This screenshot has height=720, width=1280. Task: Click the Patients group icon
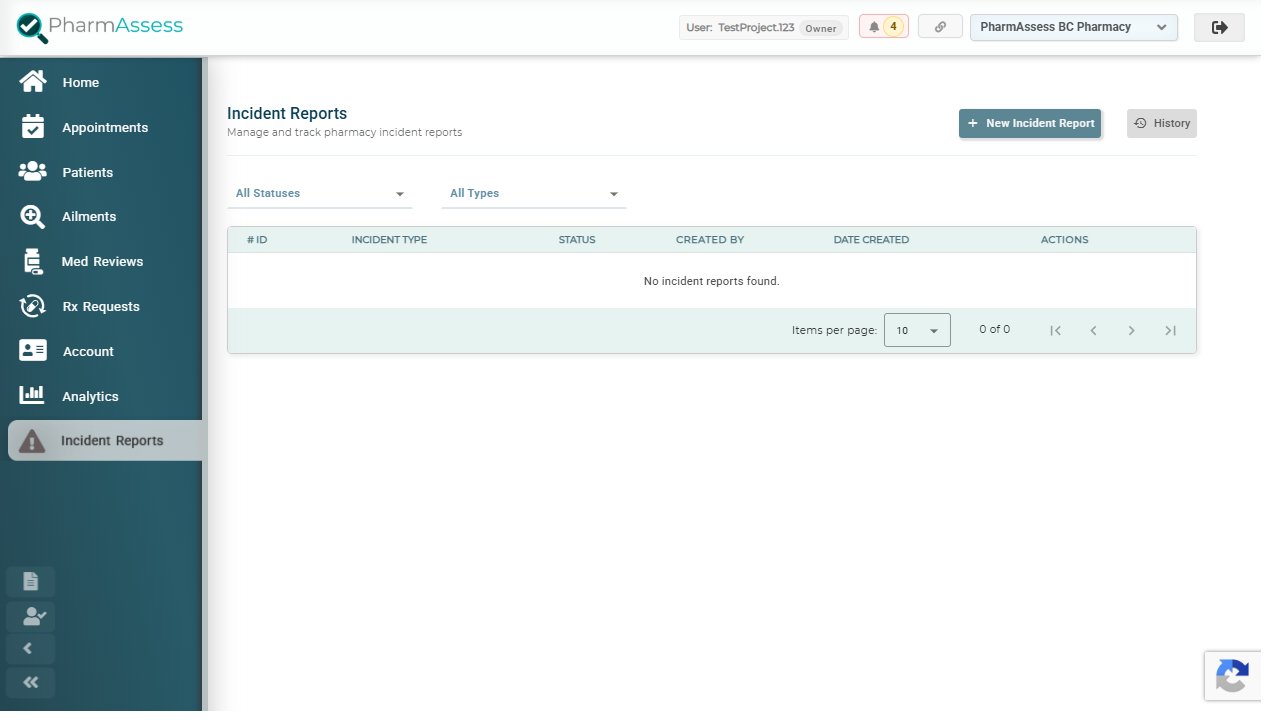(x=33, y=172)
